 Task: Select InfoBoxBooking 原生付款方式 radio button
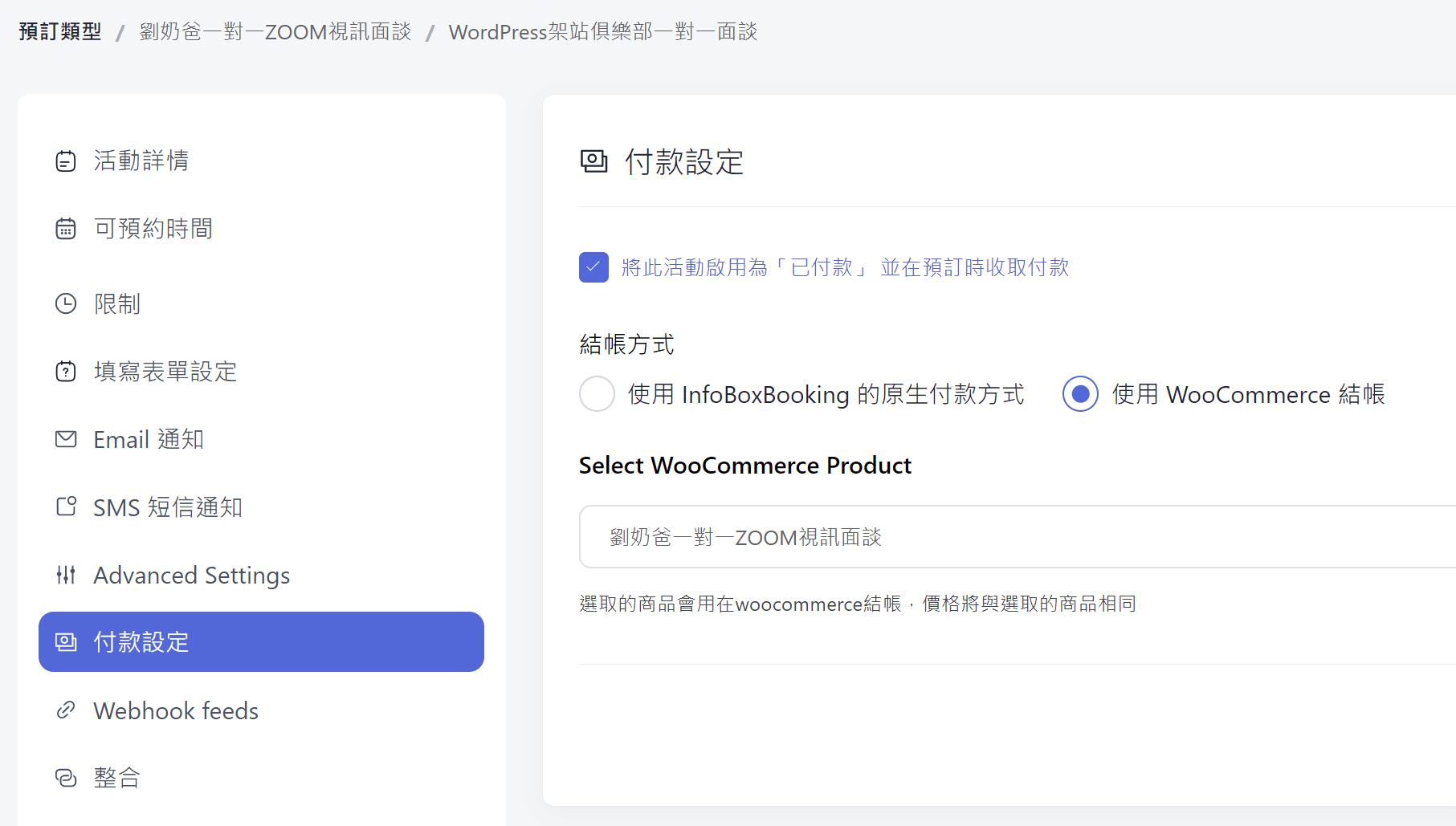pos(597,394)
